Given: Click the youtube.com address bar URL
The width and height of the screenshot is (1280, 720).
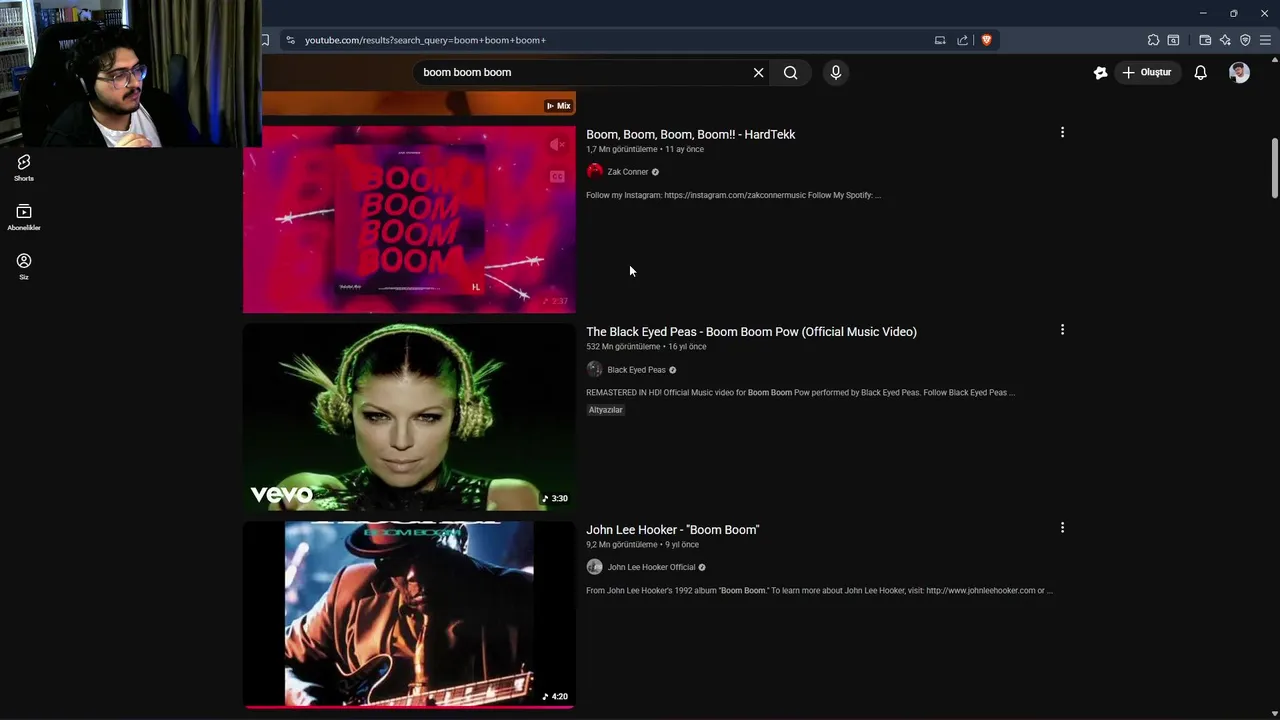Looking at the screenshot, I should (x=425, y=40).
